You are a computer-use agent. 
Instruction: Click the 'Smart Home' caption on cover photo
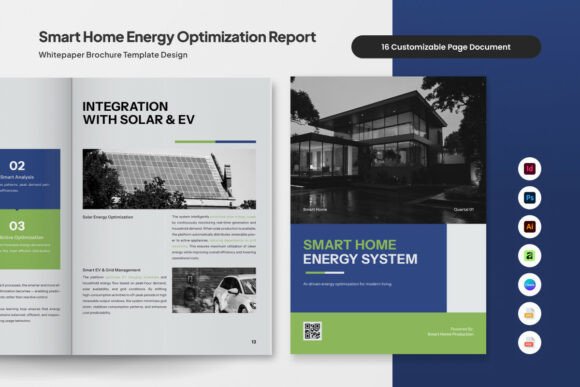click(x=315, y=209)
